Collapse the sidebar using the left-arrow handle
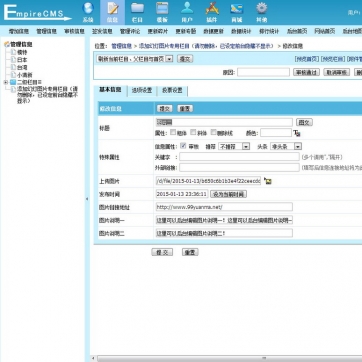 coord(87,199)
